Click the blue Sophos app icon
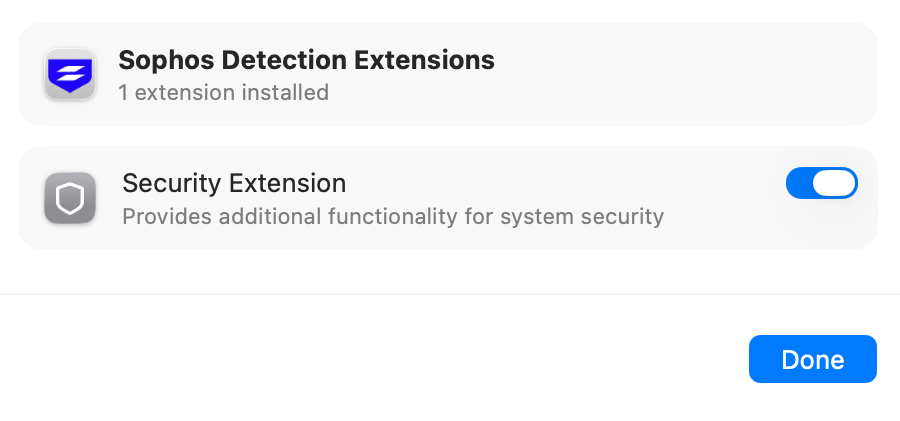 tap(70, 75)
